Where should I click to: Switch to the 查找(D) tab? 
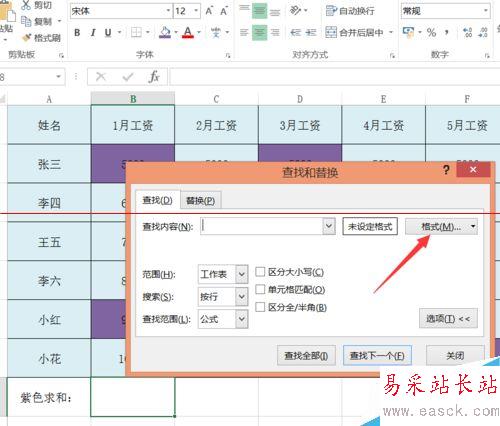pos(157,200)
